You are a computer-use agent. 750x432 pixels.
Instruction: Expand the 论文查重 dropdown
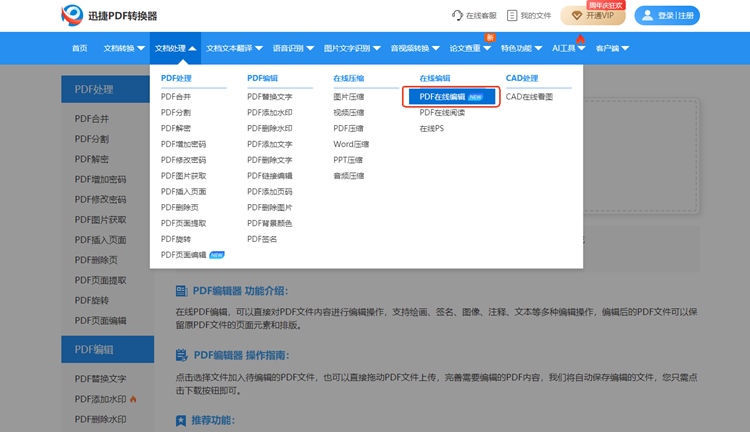click(470, 48)
